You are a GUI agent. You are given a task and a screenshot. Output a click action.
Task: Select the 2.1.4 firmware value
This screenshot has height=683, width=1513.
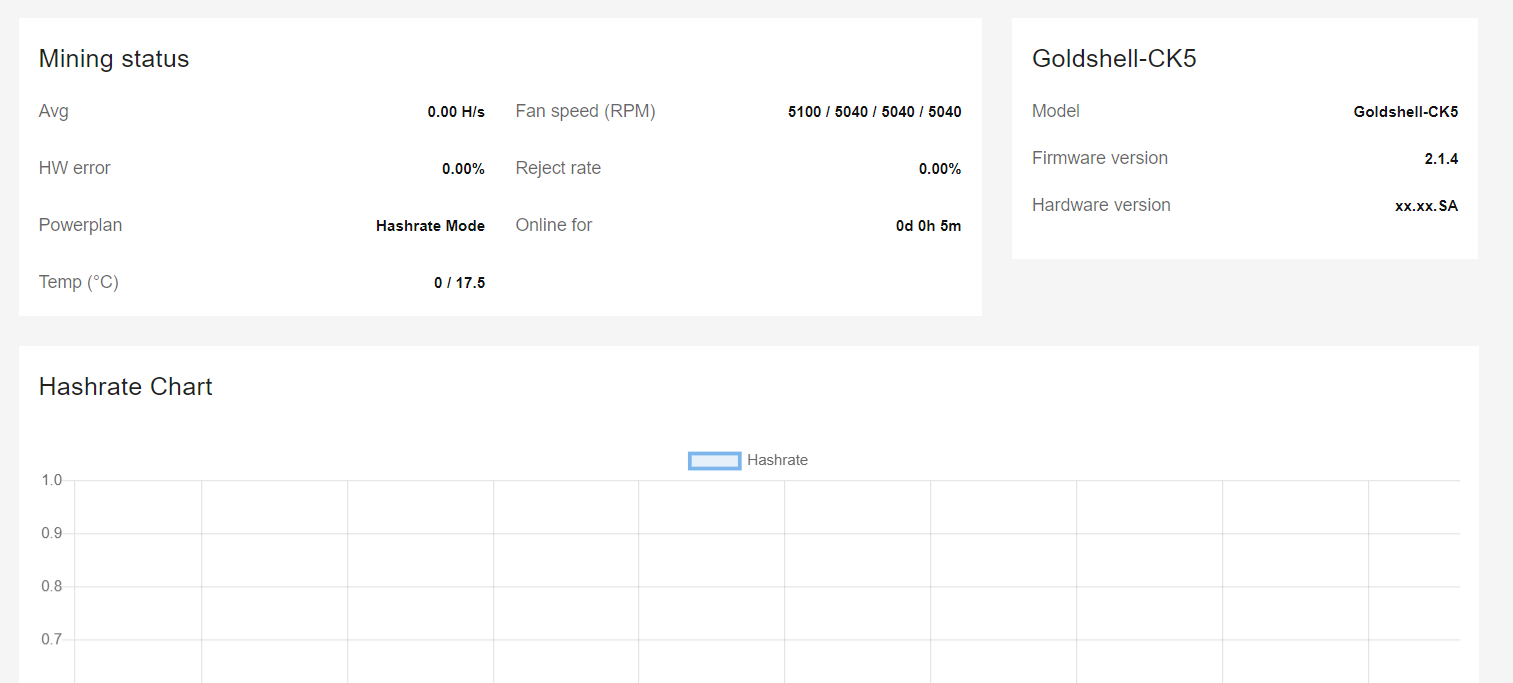[1441, 159]
